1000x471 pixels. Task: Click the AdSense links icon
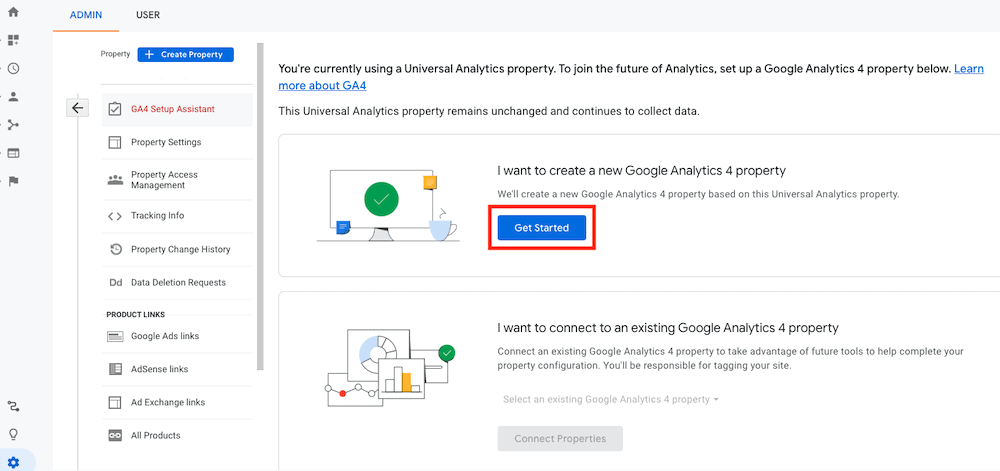tap(115, 369)
